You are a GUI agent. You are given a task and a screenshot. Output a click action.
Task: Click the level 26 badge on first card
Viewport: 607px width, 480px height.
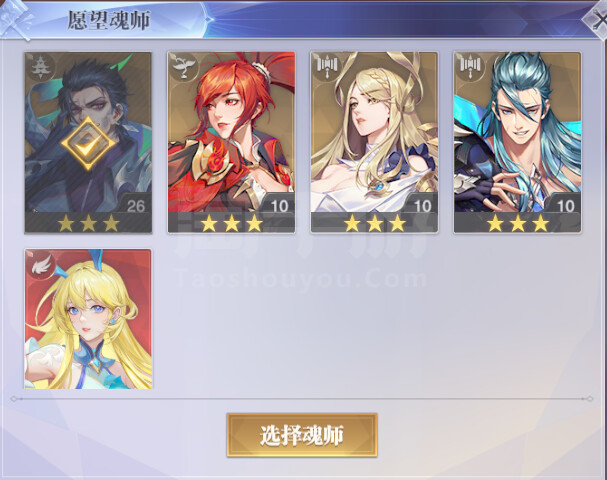point(135,206)
